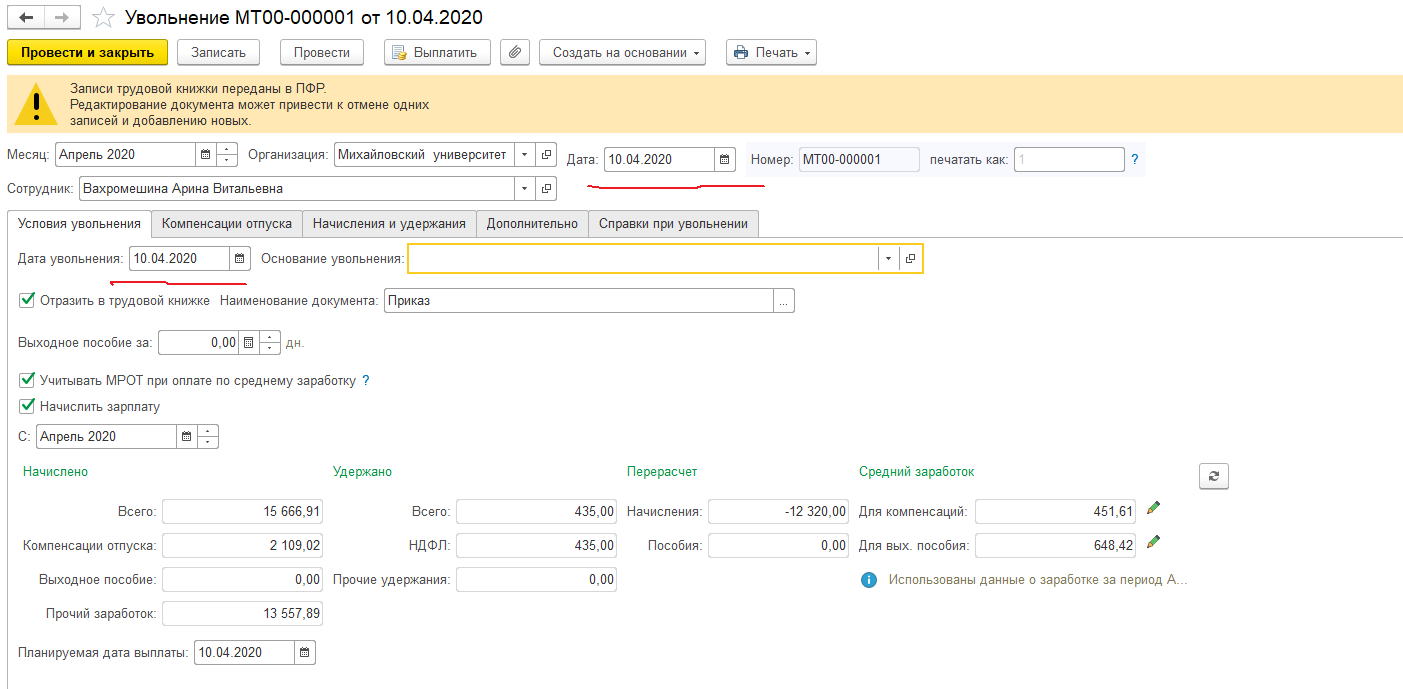Click the blue info icon about earnings data
The width and height of the screenshot is (1403, 689).
868,580
